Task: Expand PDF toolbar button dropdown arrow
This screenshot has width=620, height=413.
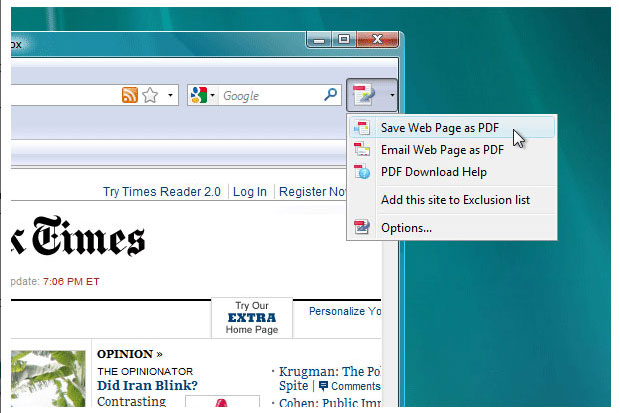Action: (392, 95)
